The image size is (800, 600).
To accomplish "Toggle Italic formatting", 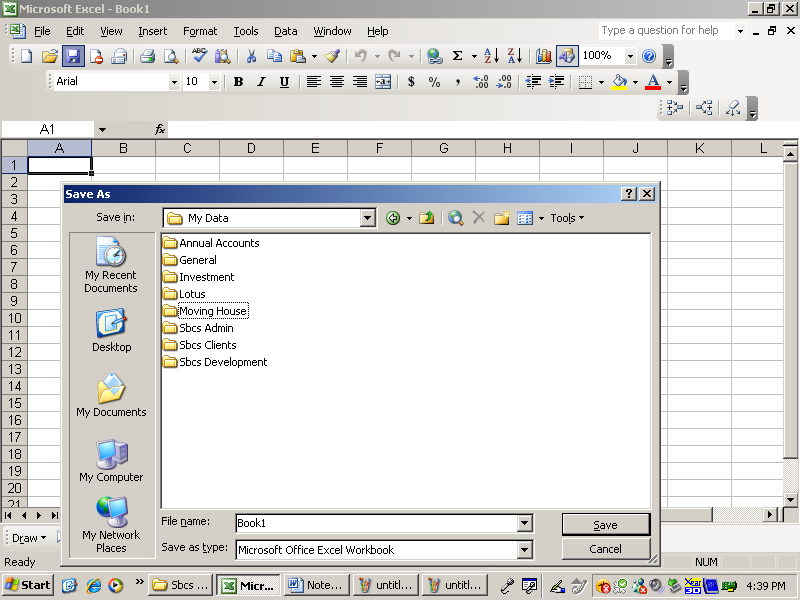I will click(261, 82).
